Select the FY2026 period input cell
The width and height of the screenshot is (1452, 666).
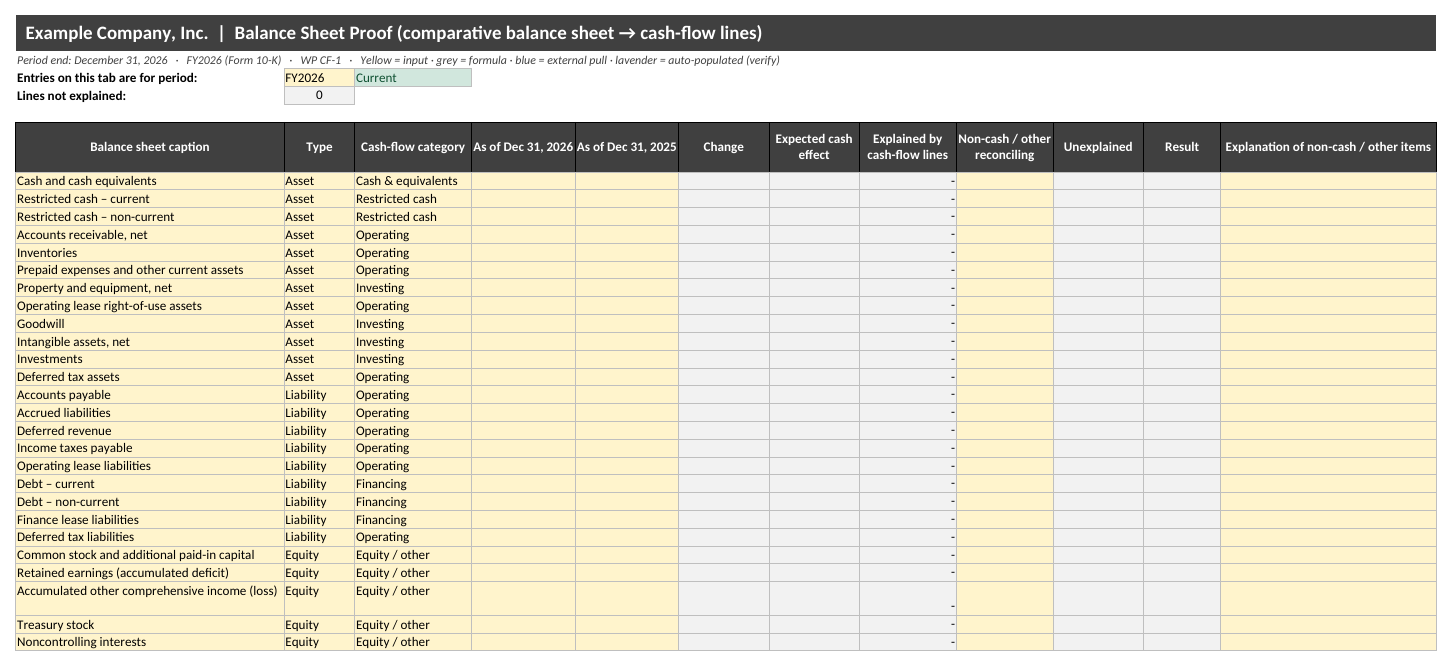(x=319, y=78)
